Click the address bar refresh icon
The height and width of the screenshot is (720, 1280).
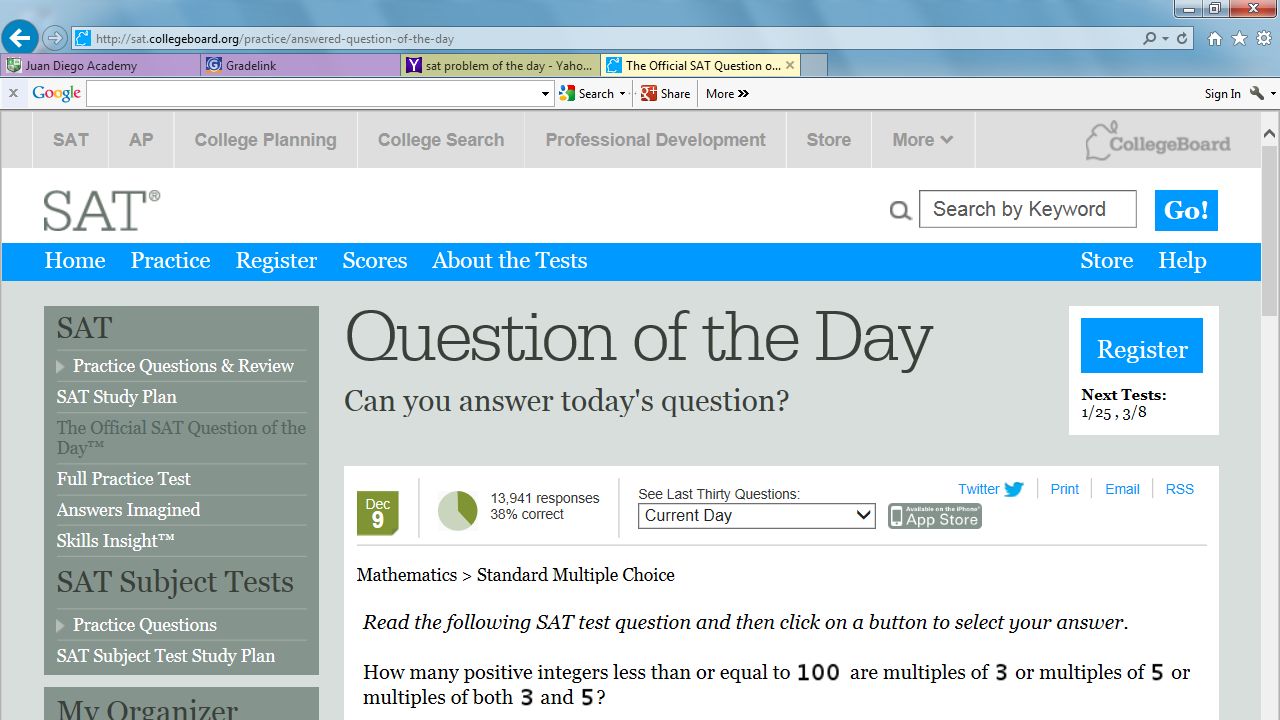click(1182, 38)
